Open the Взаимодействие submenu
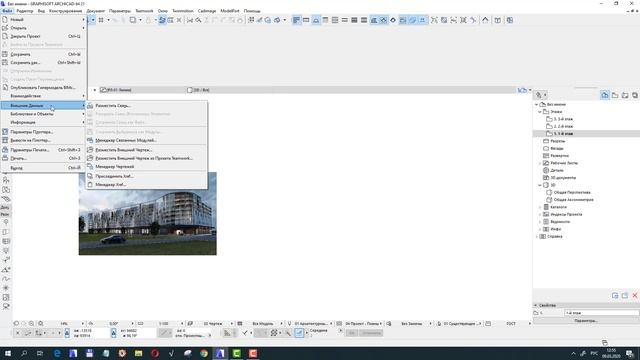 coord(43,96)
